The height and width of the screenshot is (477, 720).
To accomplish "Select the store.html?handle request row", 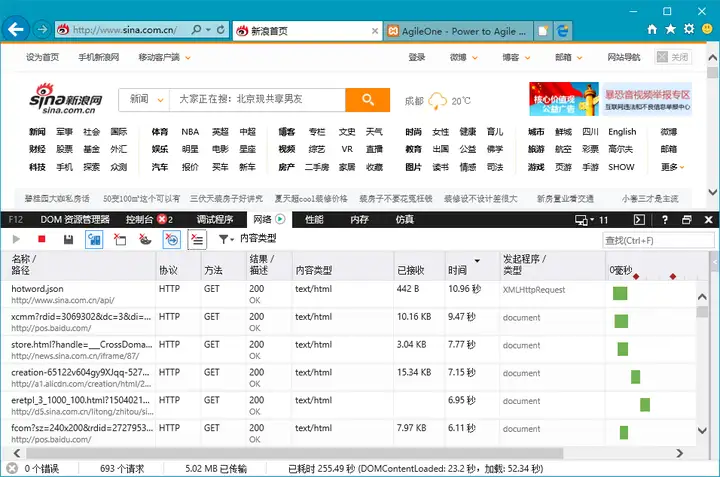I will [348, 350].
